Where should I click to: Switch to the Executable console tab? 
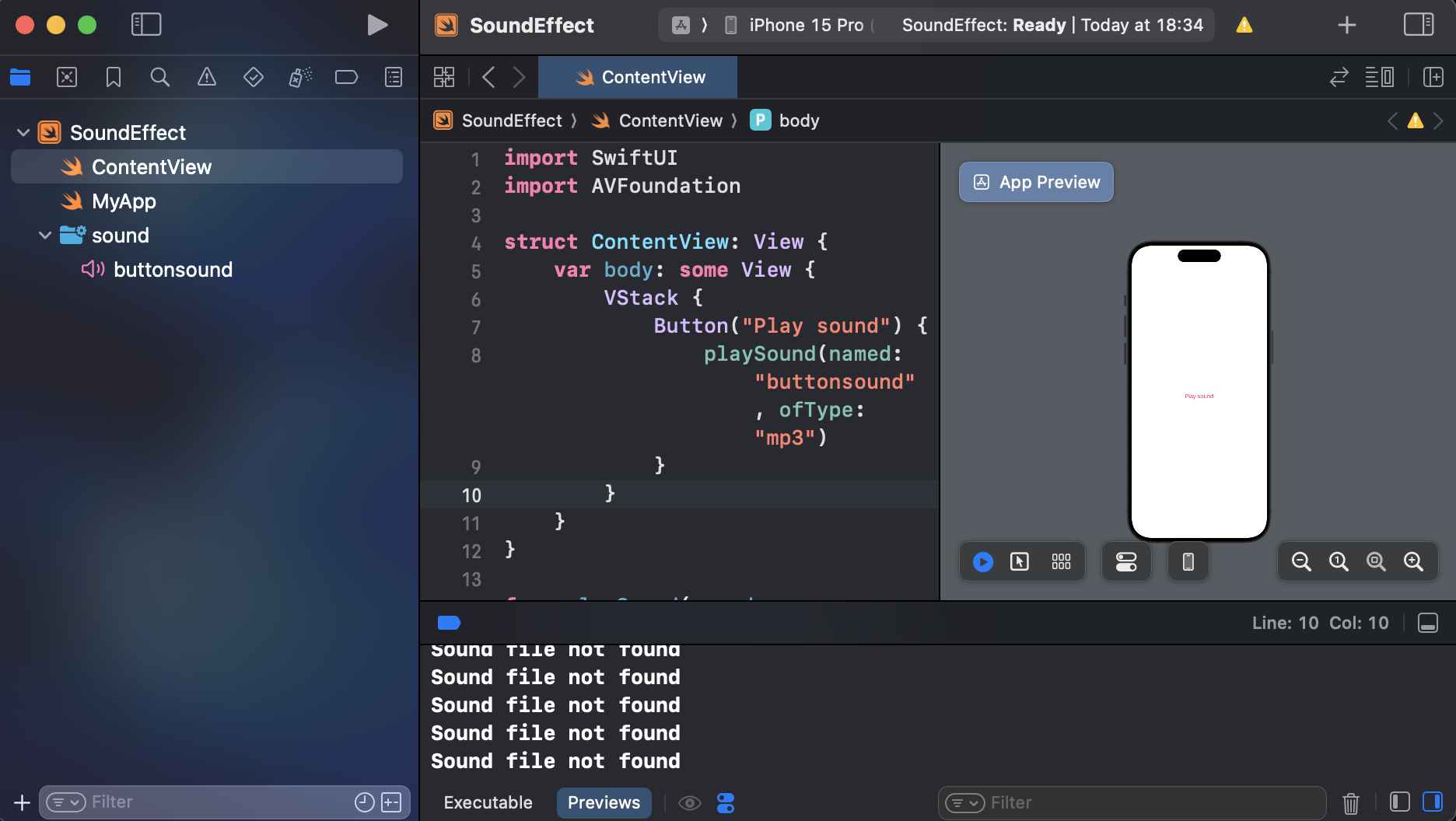(x=488, y=802)
